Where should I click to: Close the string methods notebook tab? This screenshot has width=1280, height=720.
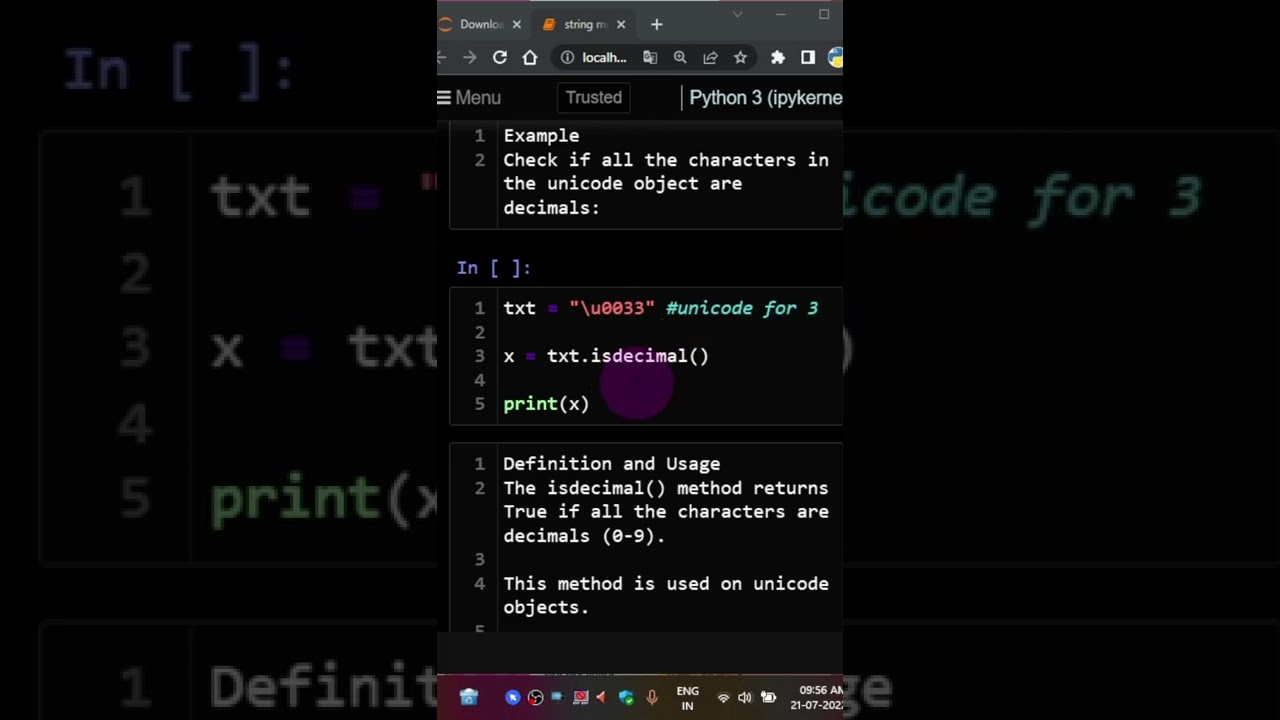click(x=621, y=24)
